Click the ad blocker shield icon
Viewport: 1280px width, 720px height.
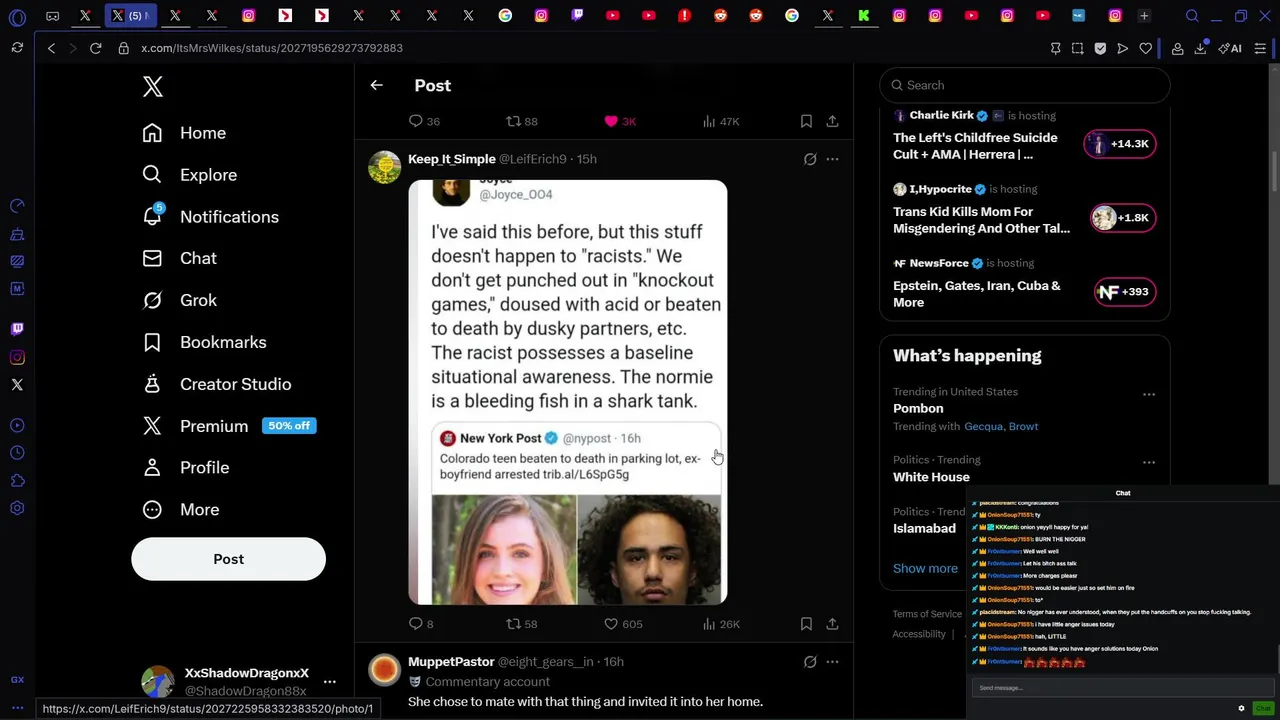coord(1100,48)
